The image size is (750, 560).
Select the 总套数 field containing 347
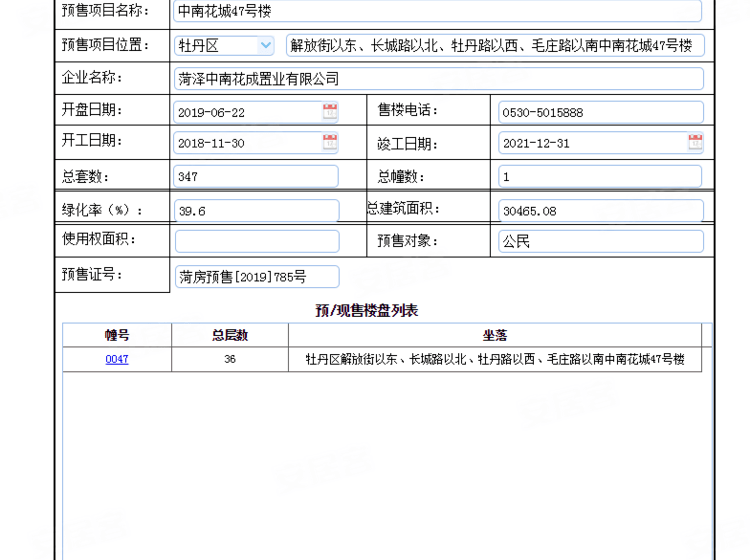pos(256,177)
